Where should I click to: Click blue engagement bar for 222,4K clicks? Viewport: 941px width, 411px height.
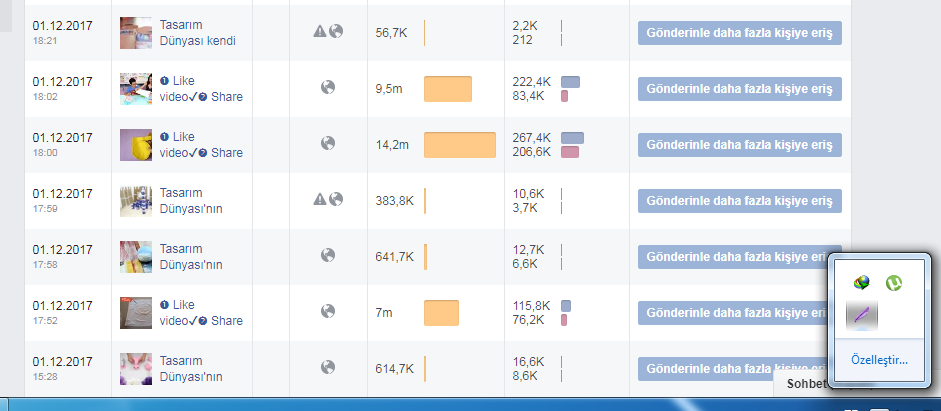coord(570,82)
